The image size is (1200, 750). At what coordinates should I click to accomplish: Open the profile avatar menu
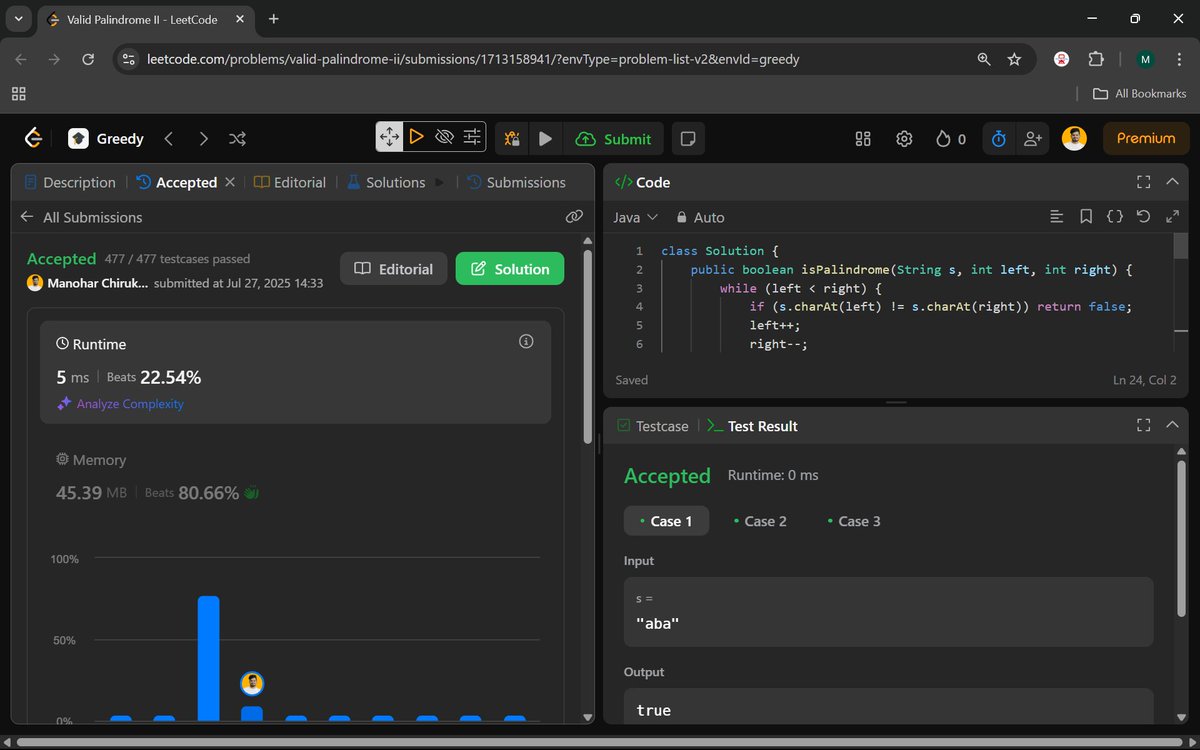1074,139
